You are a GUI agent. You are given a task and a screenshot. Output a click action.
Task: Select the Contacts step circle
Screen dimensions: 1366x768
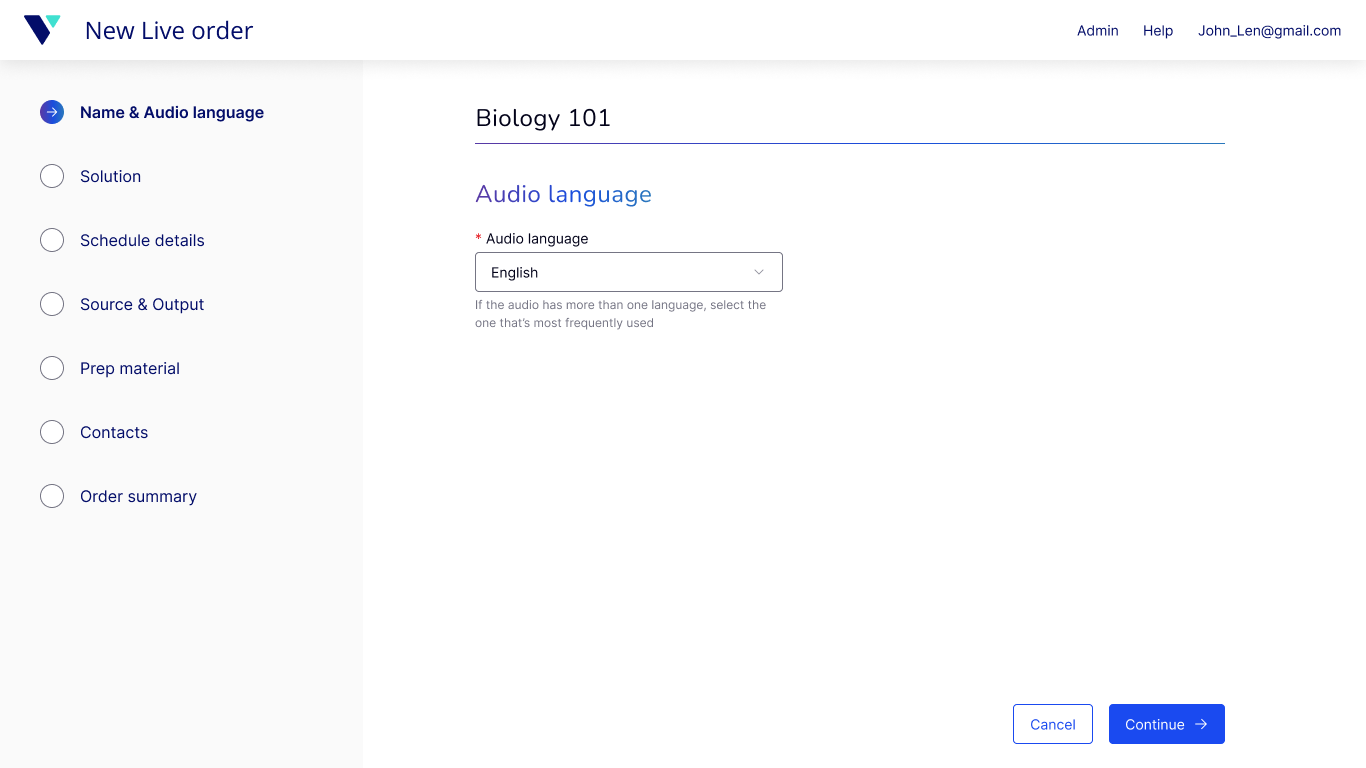pyautogui.click(x=52, y=432)
